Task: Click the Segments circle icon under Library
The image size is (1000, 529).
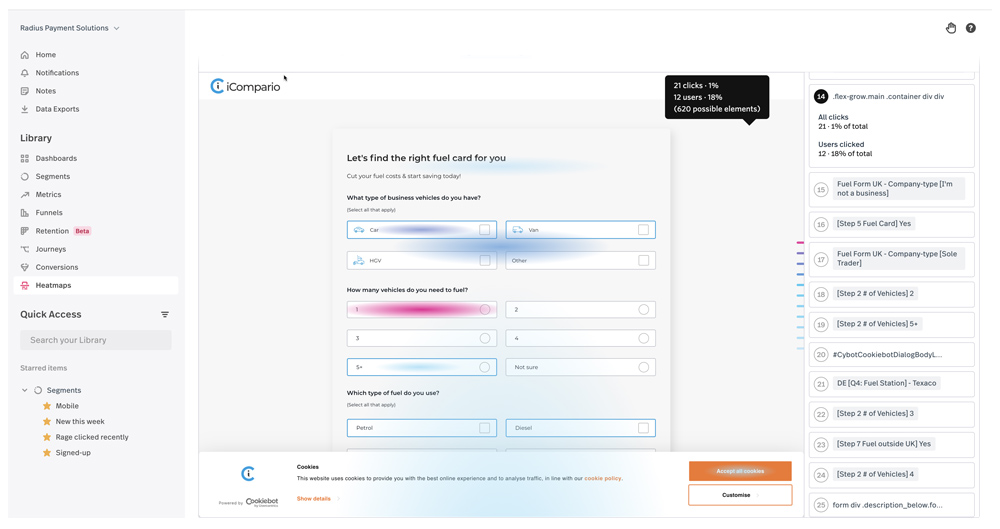Action: [25, 177]
